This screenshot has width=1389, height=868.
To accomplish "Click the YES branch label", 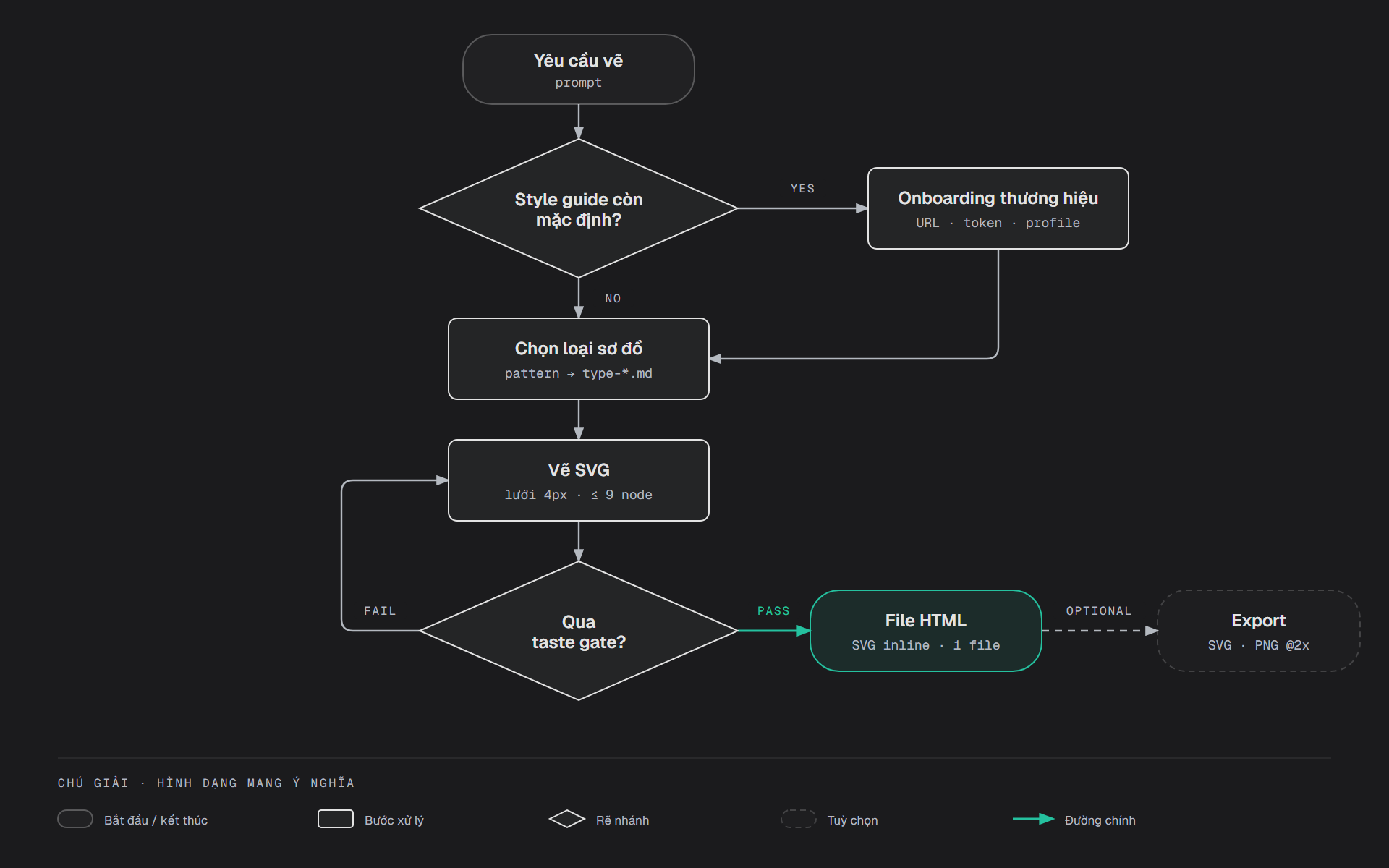I will tap(802, 189).
